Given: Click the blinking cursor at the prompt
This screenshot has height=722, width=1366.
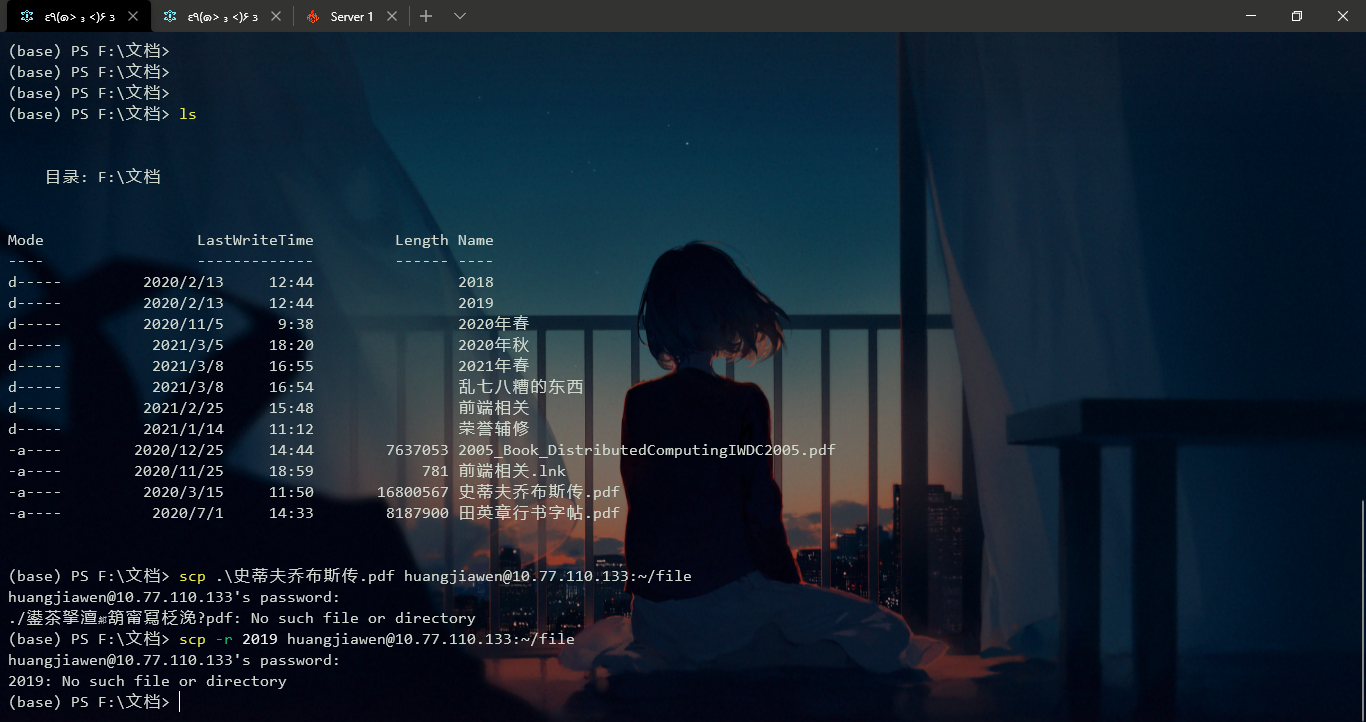Looking at the screenshot, I should click(180, 701).
